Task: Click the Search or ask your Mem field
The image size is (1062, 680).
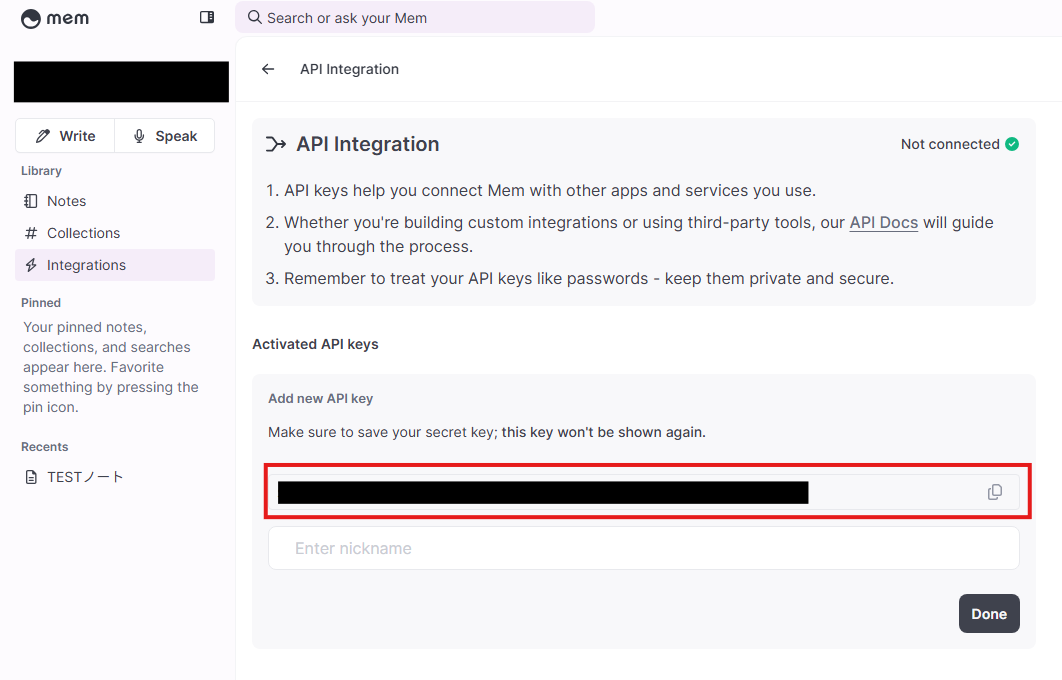Action: coord(415,18)
